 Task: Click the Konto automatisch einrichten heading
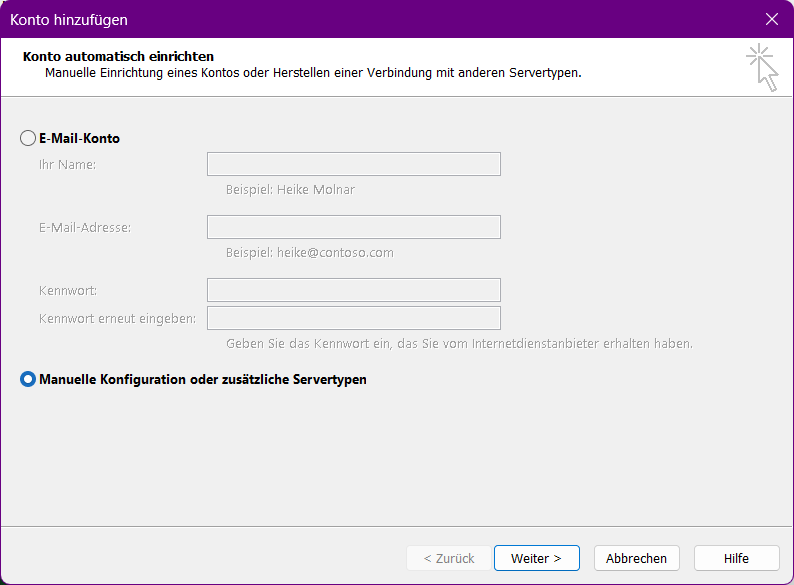pyautogui.click(x=118, y=57)
